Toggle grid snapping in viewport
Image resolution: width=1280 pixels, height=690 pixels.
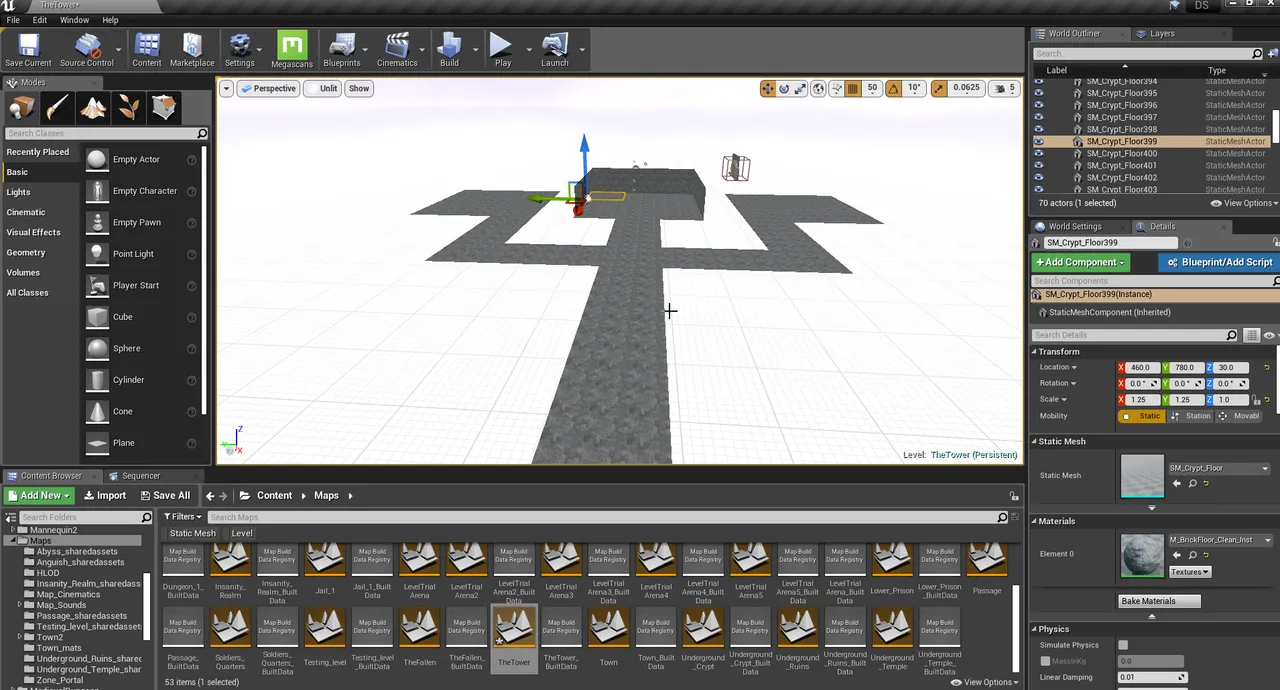[x=853, y=88]
